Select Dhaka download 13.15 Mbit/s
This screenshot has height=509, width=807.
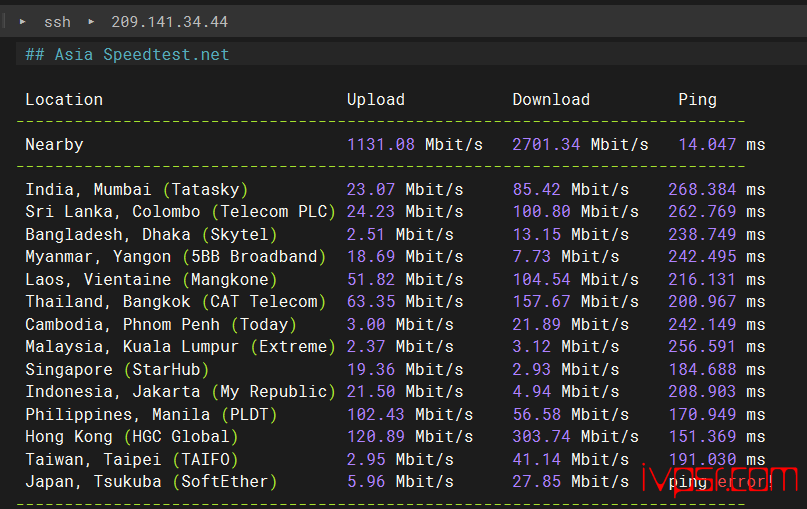571,235
